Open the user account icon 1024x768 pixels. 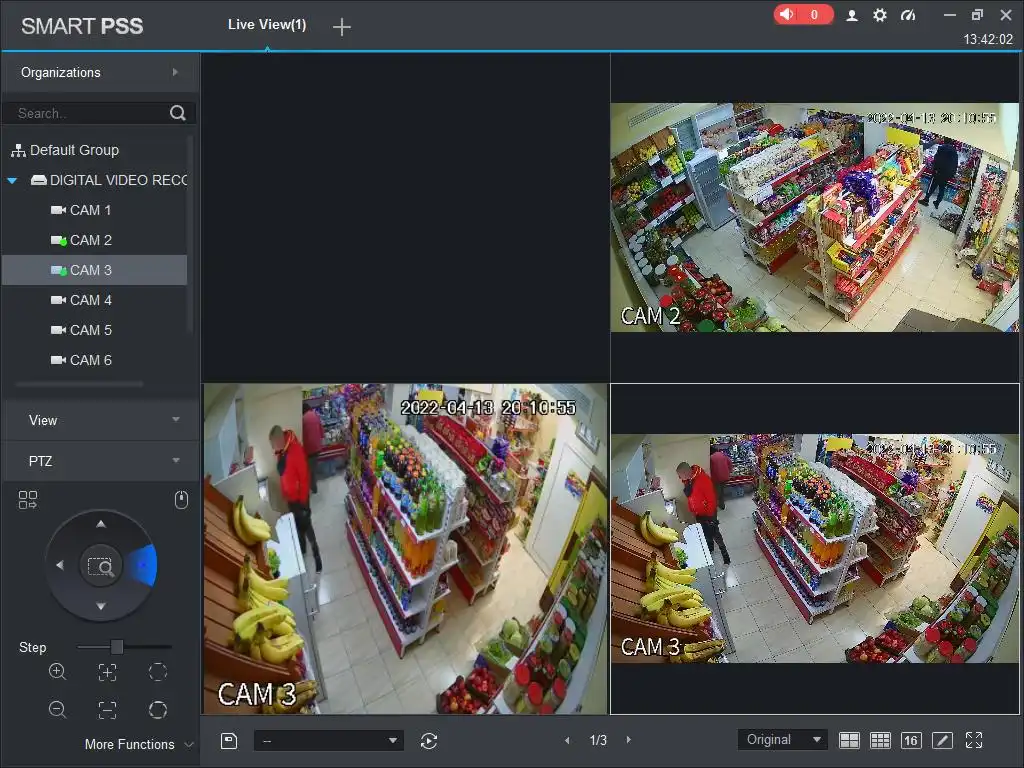(852, 15)
